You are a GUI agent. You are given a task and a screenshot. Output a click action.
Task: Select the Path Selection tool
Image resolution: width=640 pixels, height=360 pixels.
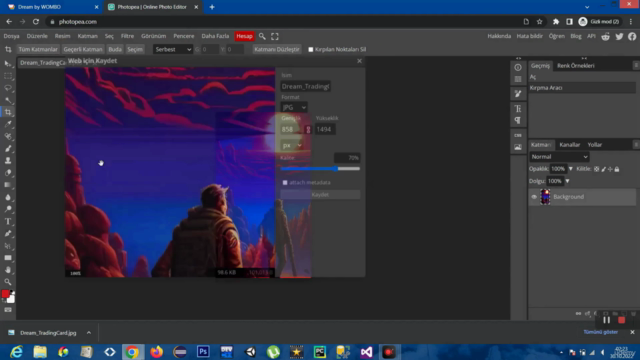pyautogui.click(x=8, y=246)
